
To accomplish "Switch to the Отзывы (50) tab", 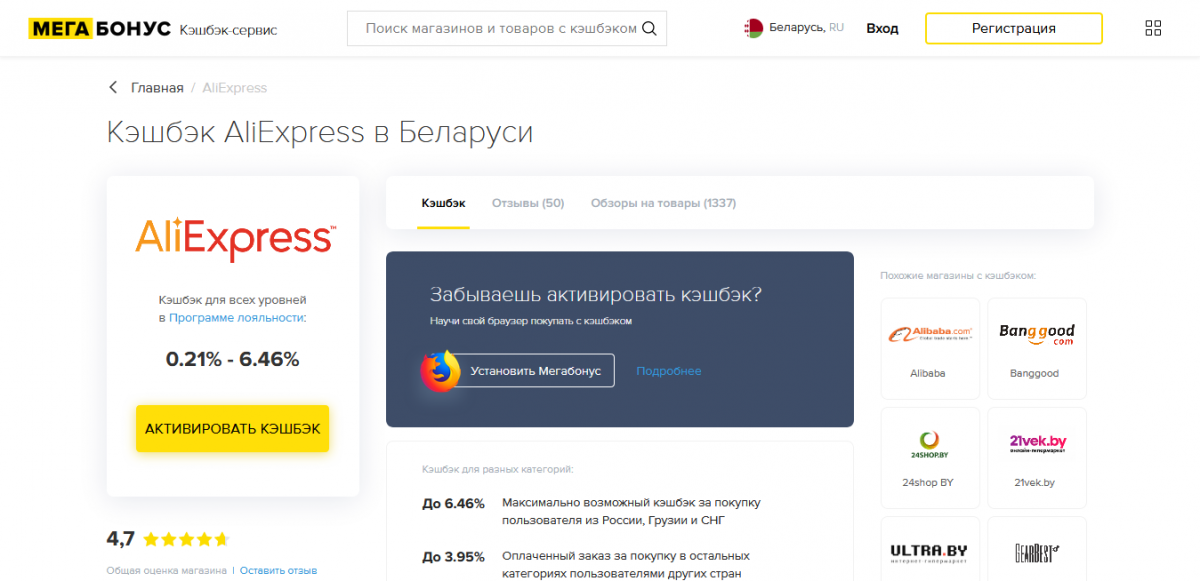I will tap(528, 203).
